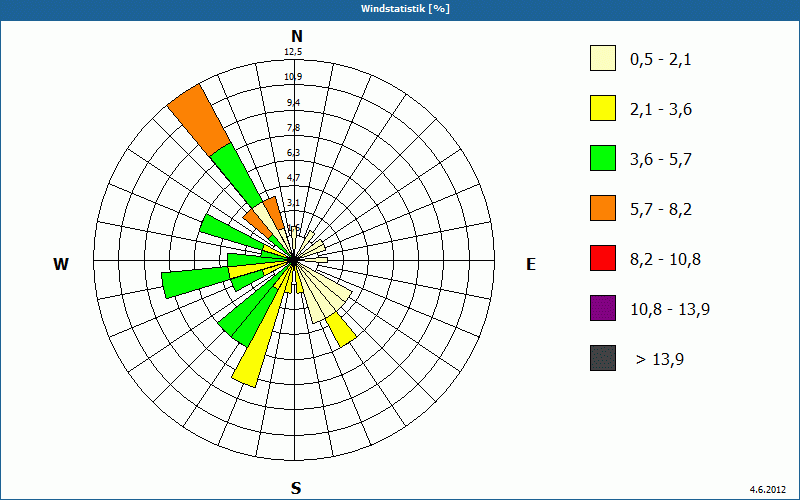Click the legend label "> 13,9"
800x500 pixels.
click(660, 360)
